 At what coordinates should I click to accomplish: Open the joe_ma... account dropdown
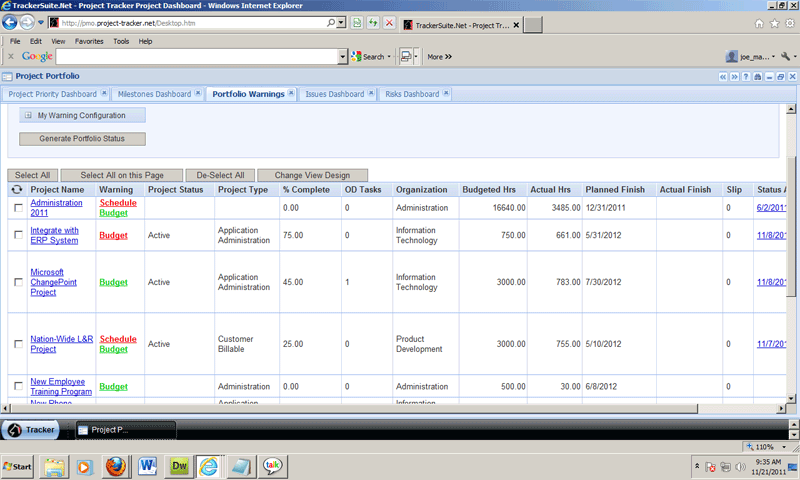point(750,57)
